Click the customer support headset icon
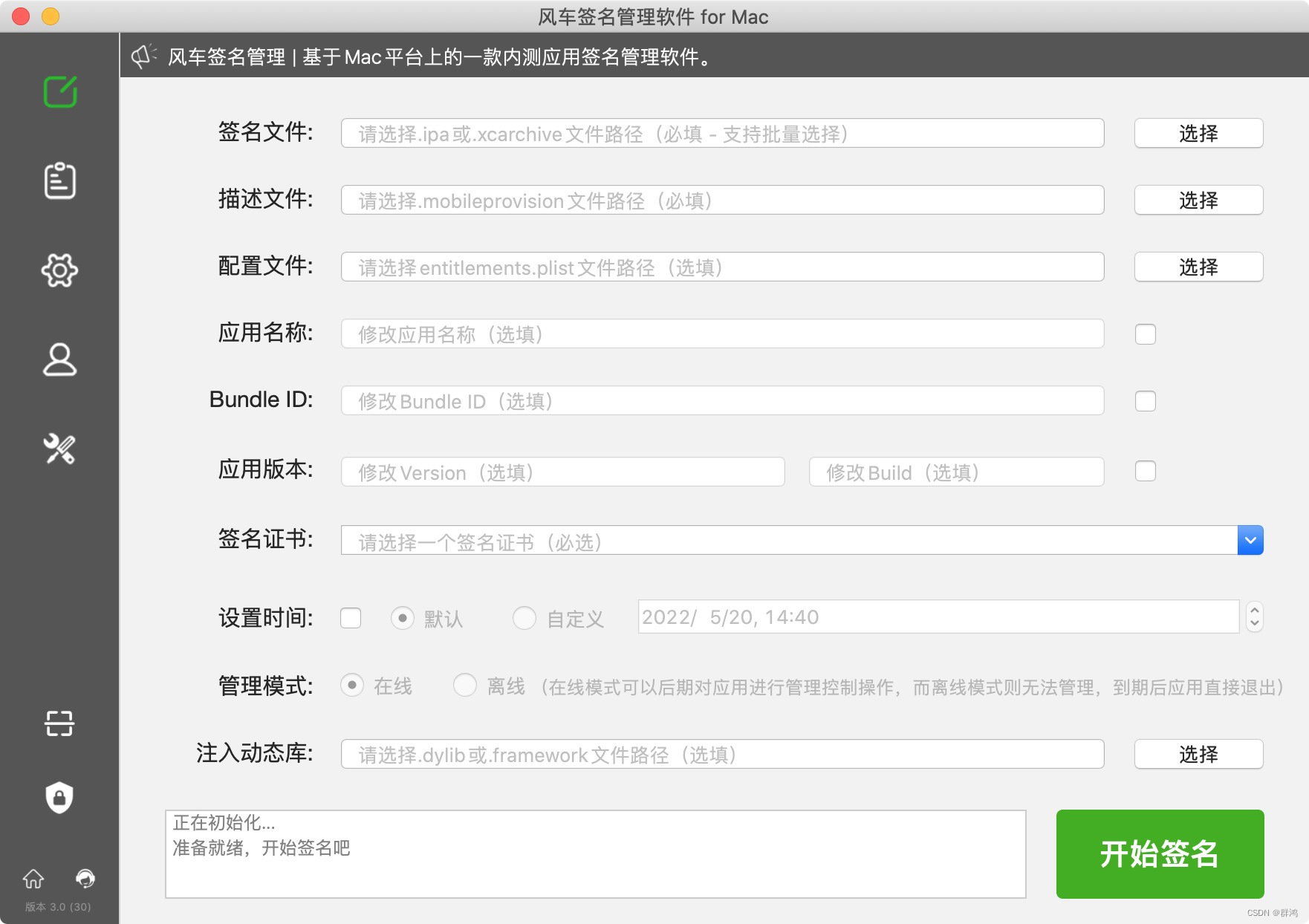 point(85,879)
